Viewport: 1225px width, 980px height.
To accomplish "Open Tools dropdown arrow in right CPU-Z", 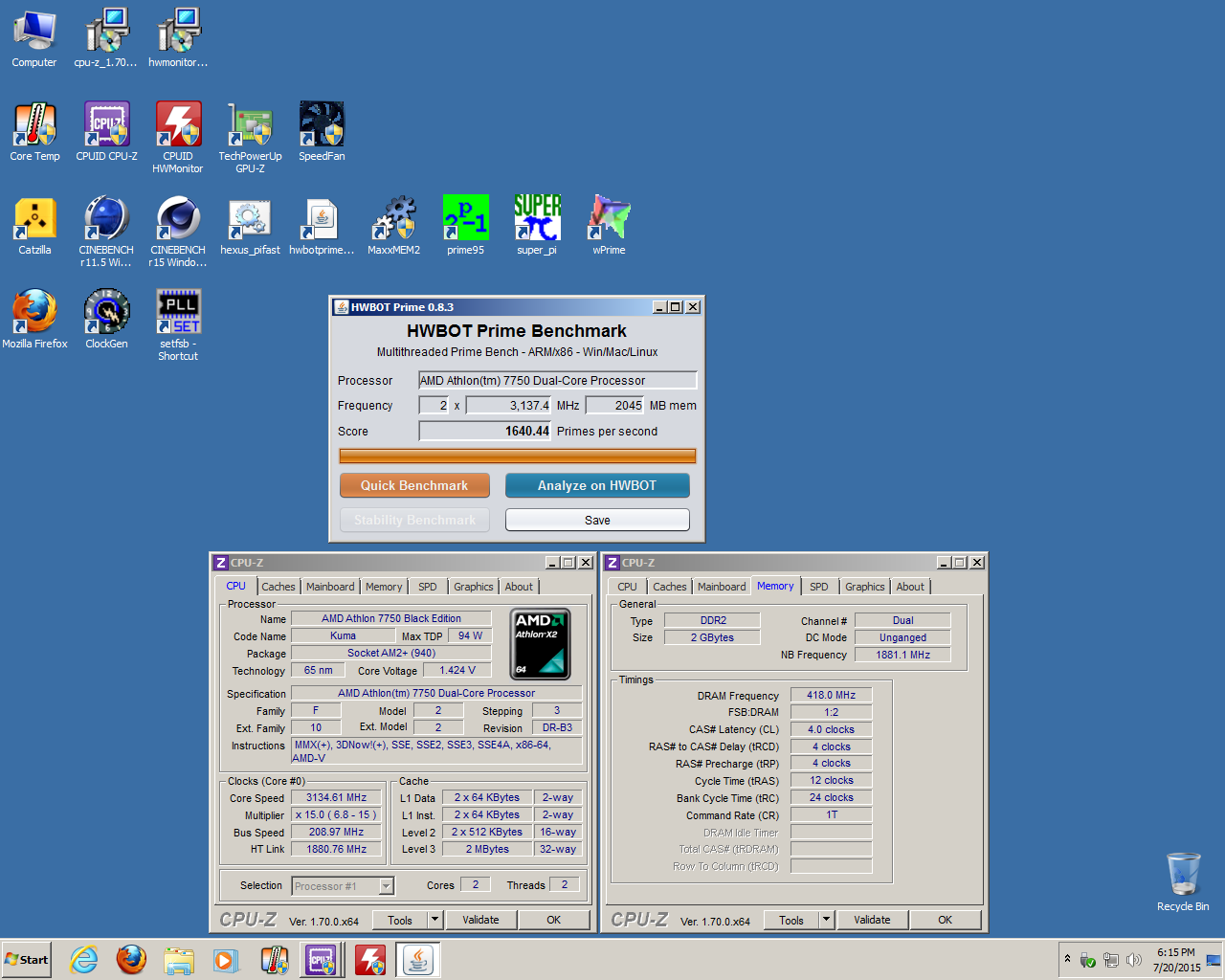I will [826, 920].
